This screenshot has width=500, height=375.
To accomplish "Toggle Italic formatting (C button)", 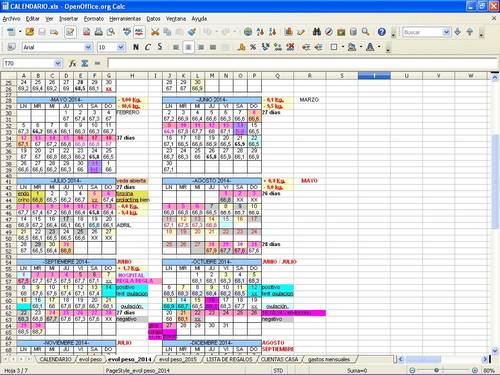I will tap(148, 47).
